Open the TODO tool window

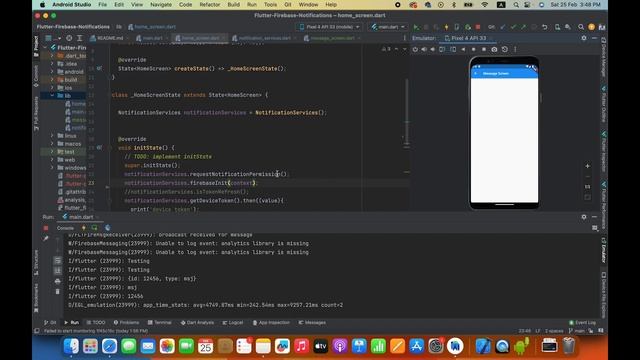[96, 322]
